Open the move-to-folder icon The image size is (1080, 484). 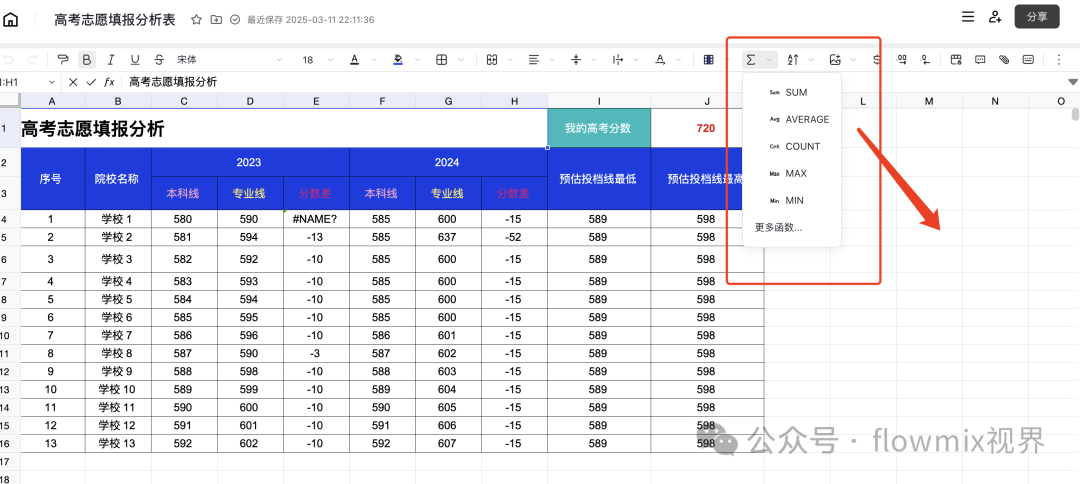point(216,20)
